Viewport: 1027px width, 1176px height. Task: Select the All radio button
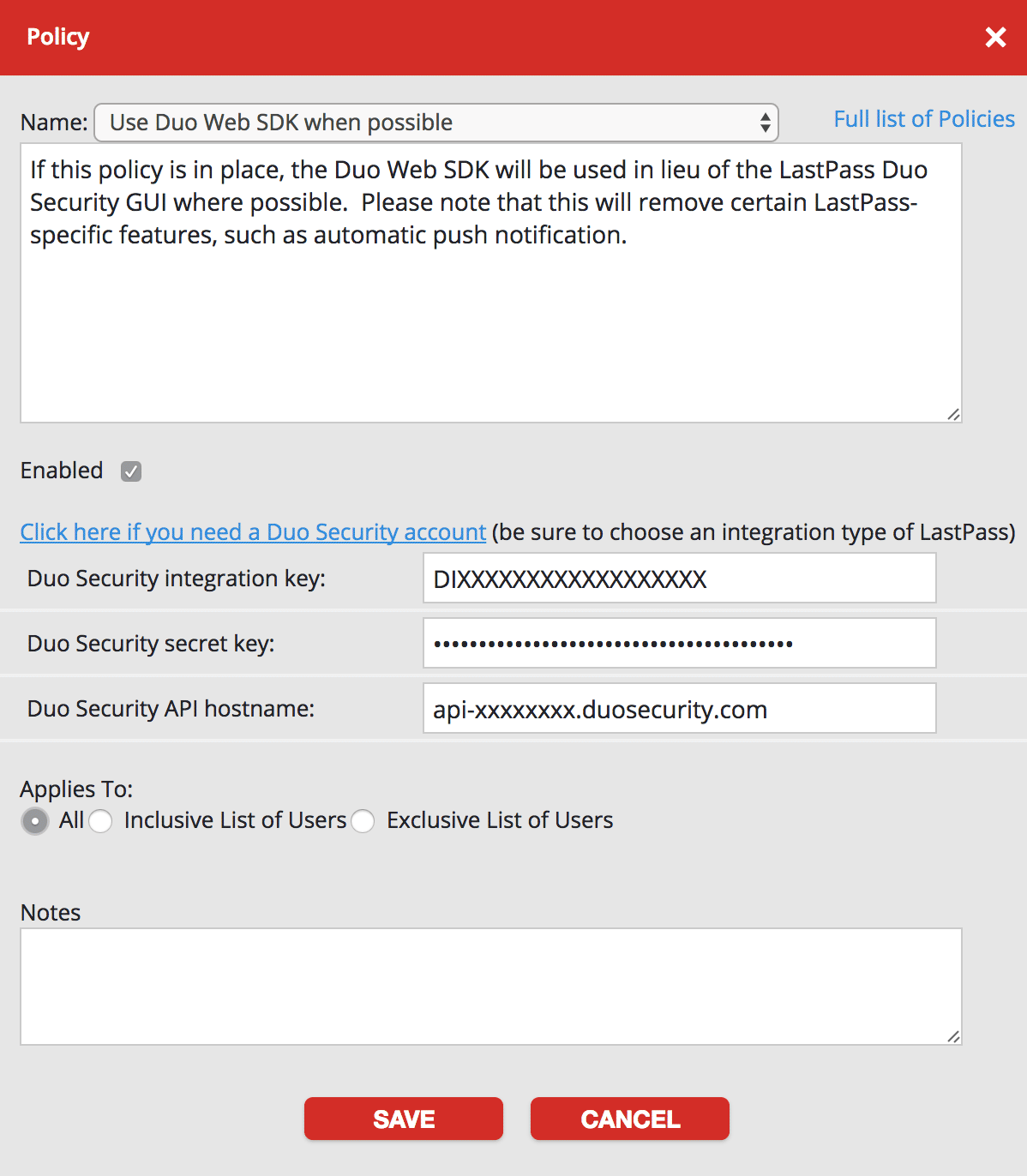pos(35,821)
